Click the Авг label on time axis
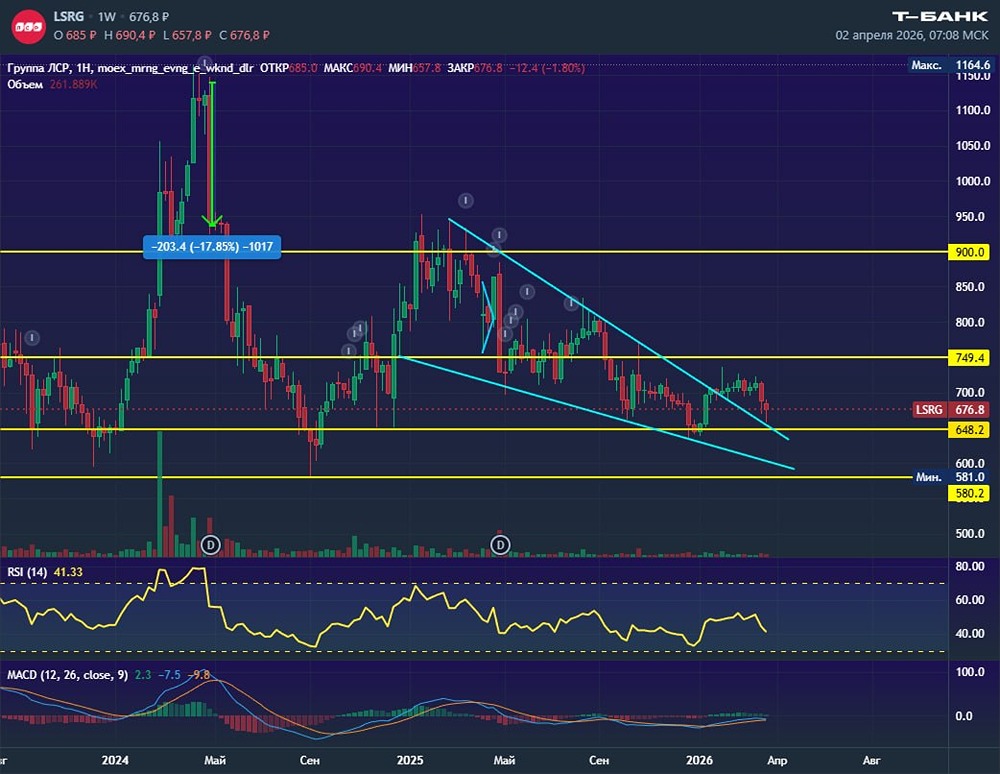Image resolution: width=1000 pixels, height=774 pixels. pyautogui.click(x=871, y=760)
